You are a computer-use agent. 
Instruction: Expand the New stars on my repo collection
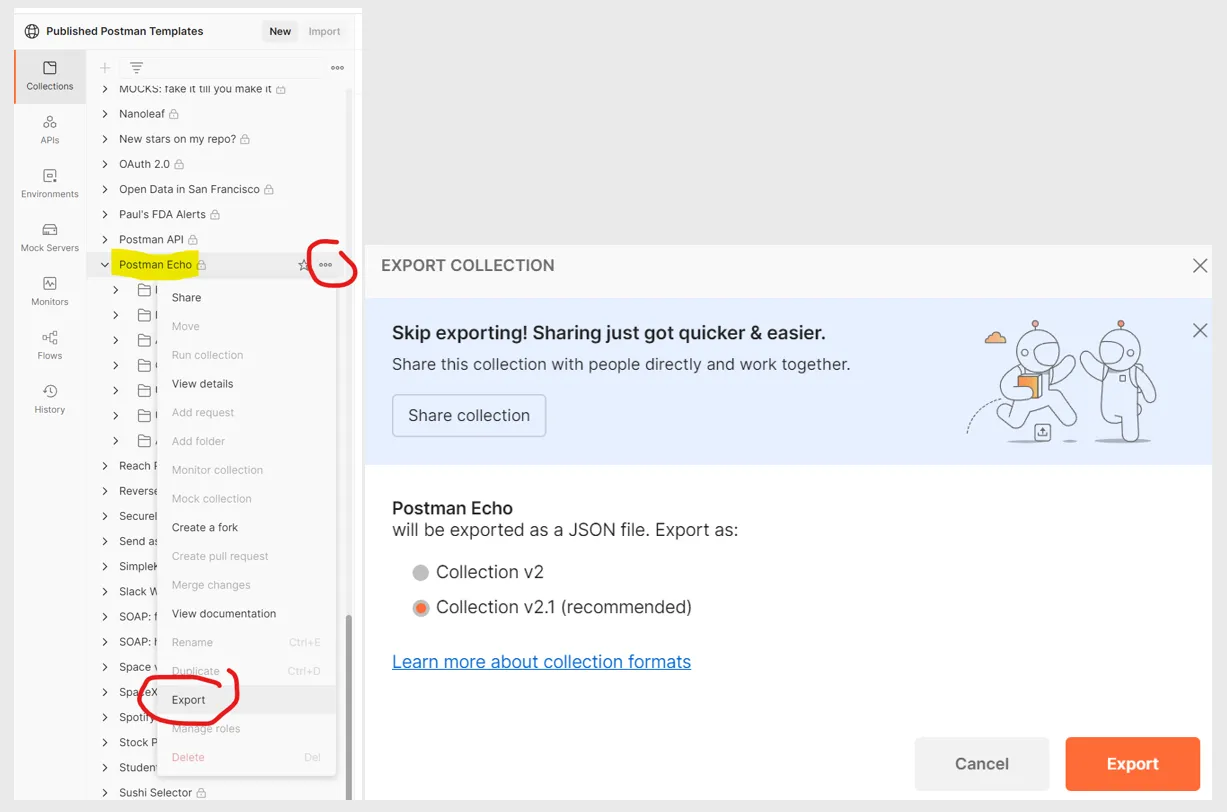coord(105,139)
